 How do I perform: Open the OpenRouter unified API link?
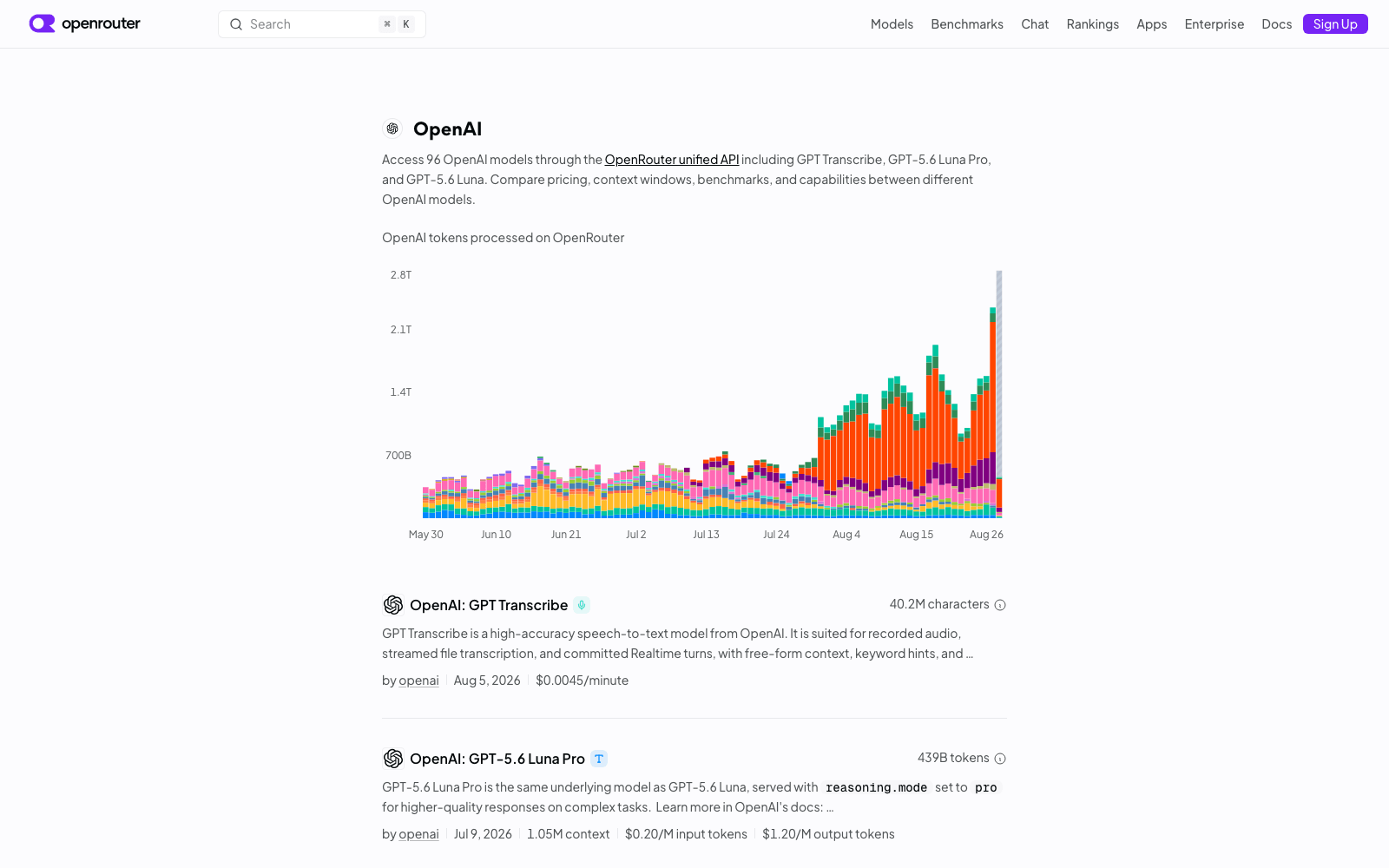click(x=672, y=160)
